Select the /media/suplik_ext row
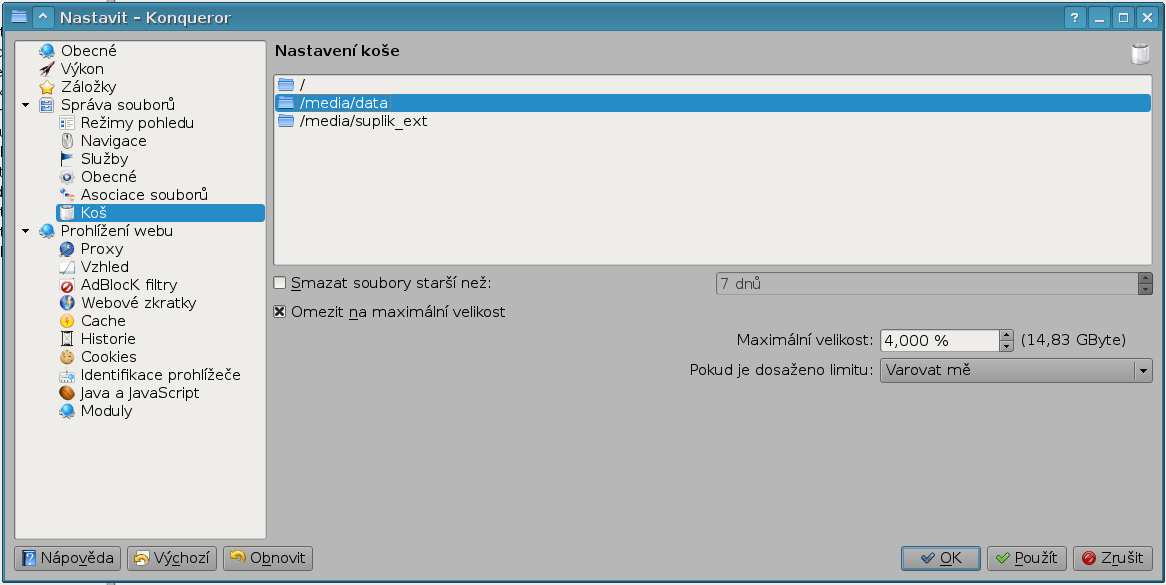Screen dimensions: 1166x585 (712, 120)
